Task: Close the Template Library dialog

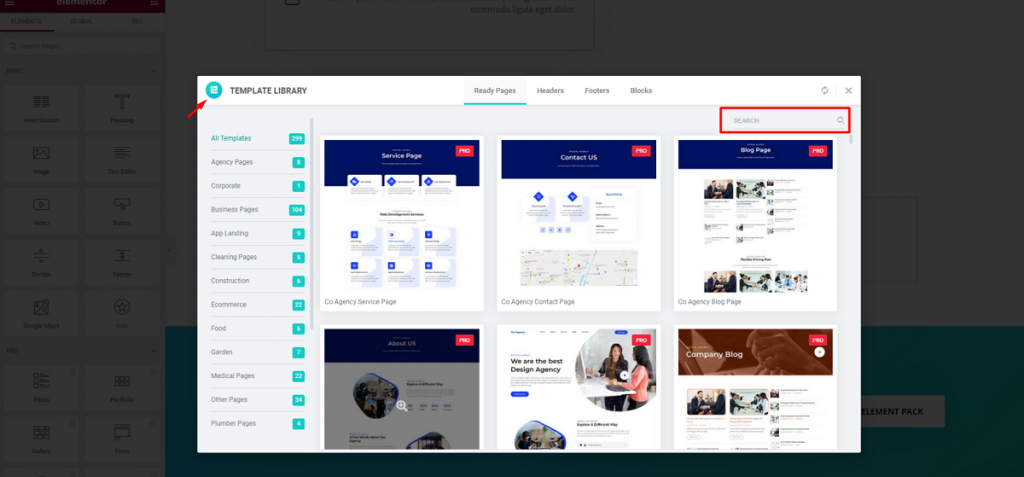Action: [848, 91]
